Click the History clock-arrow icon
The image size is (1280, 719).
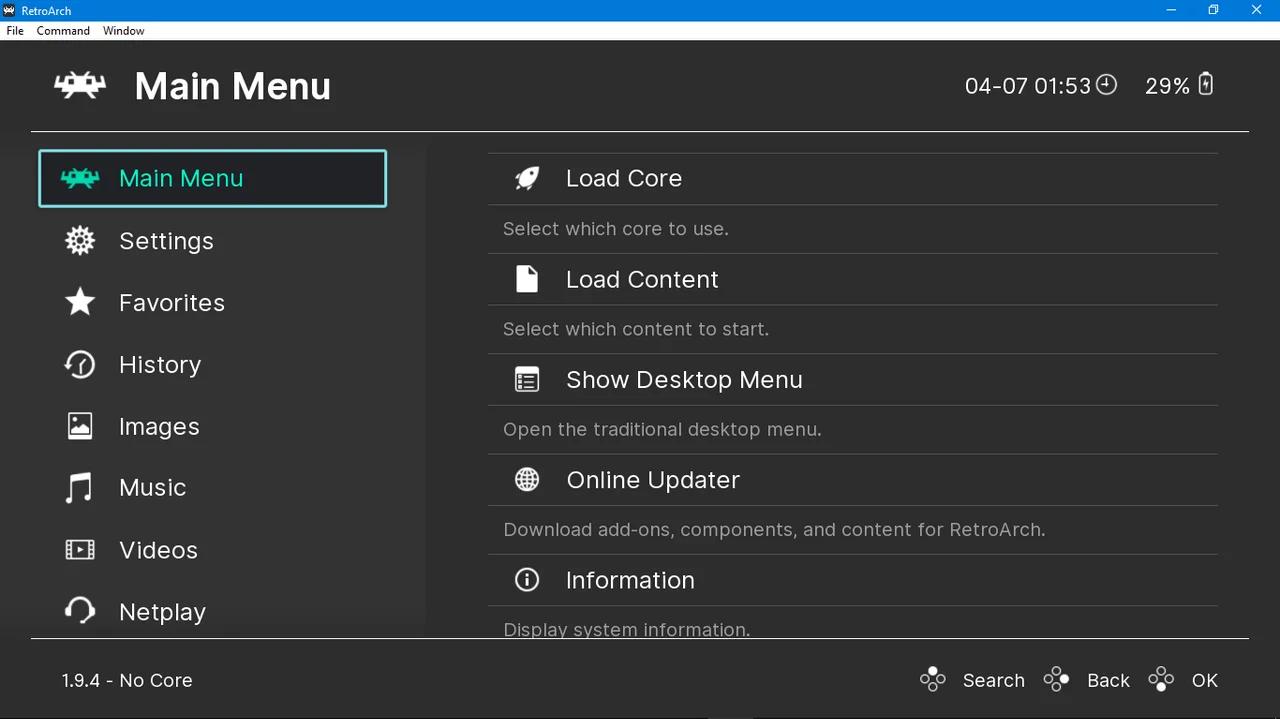[80, 364]
